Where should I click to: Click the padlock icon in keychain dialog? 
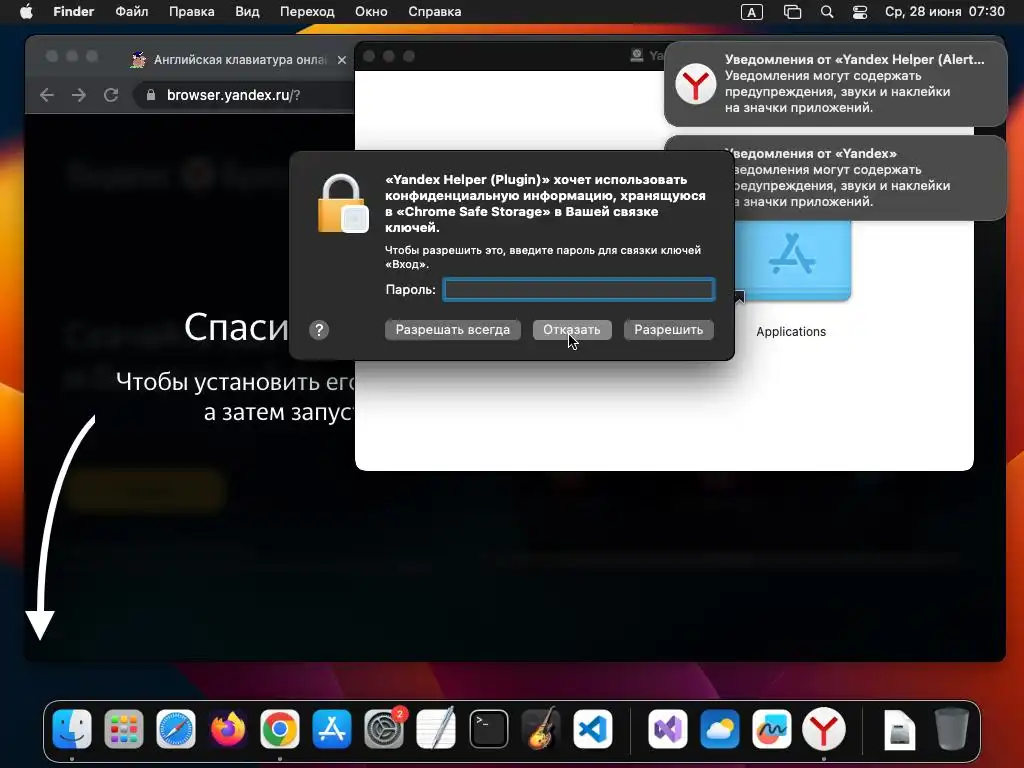[x=343, y=203]
